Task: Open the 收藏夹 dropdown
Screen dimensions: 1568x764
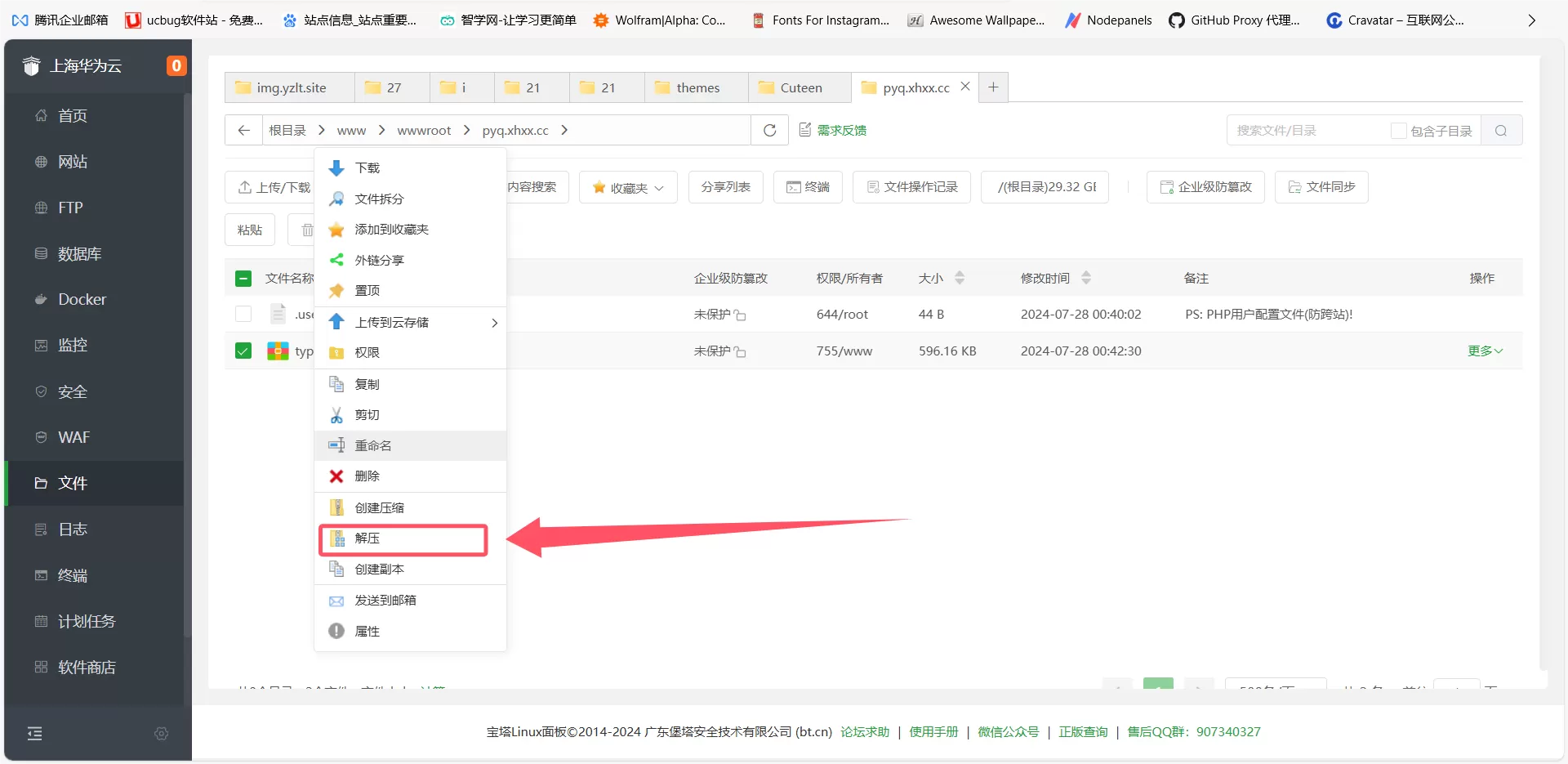Action: 628,188
